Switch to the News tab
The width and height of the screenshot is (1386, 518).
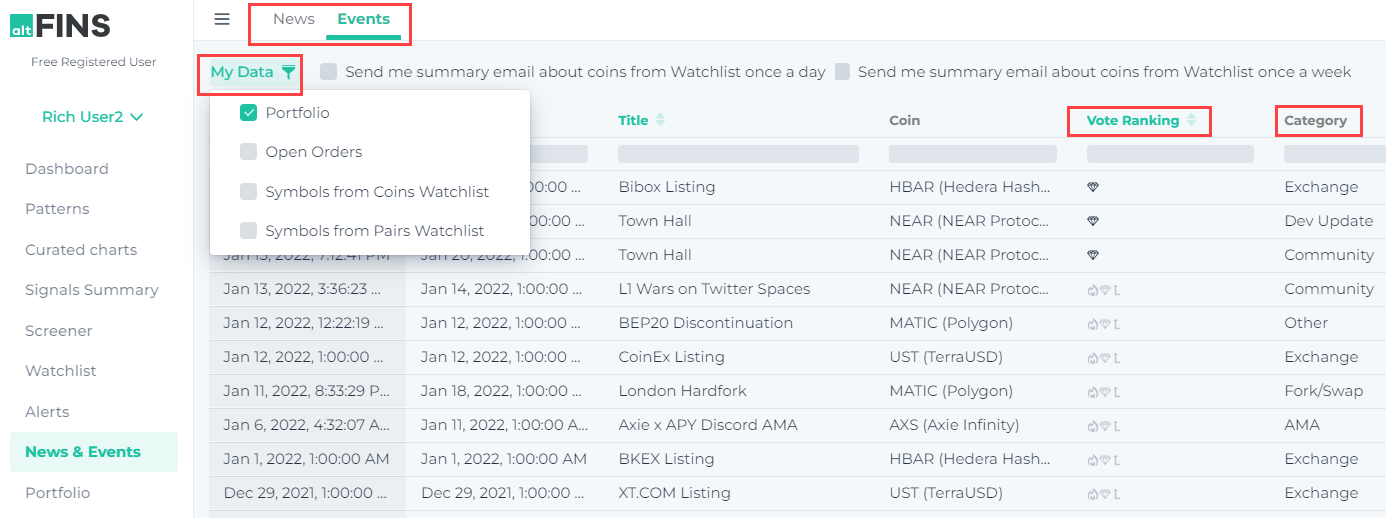294,19
